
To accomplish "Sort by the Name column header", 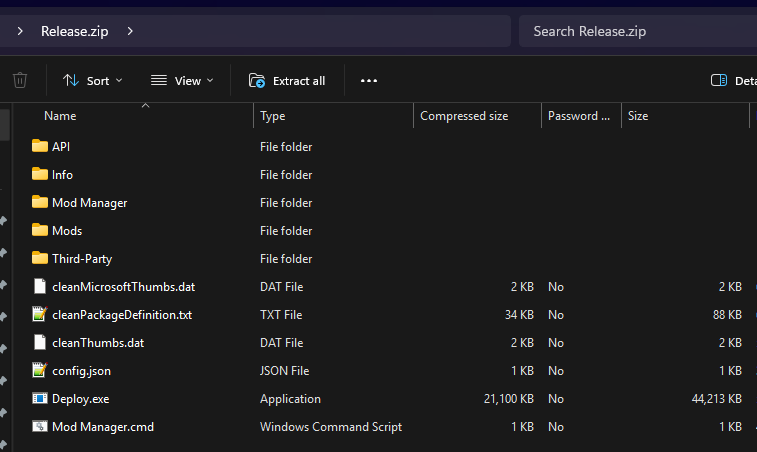I will click(x=60, y=116).
